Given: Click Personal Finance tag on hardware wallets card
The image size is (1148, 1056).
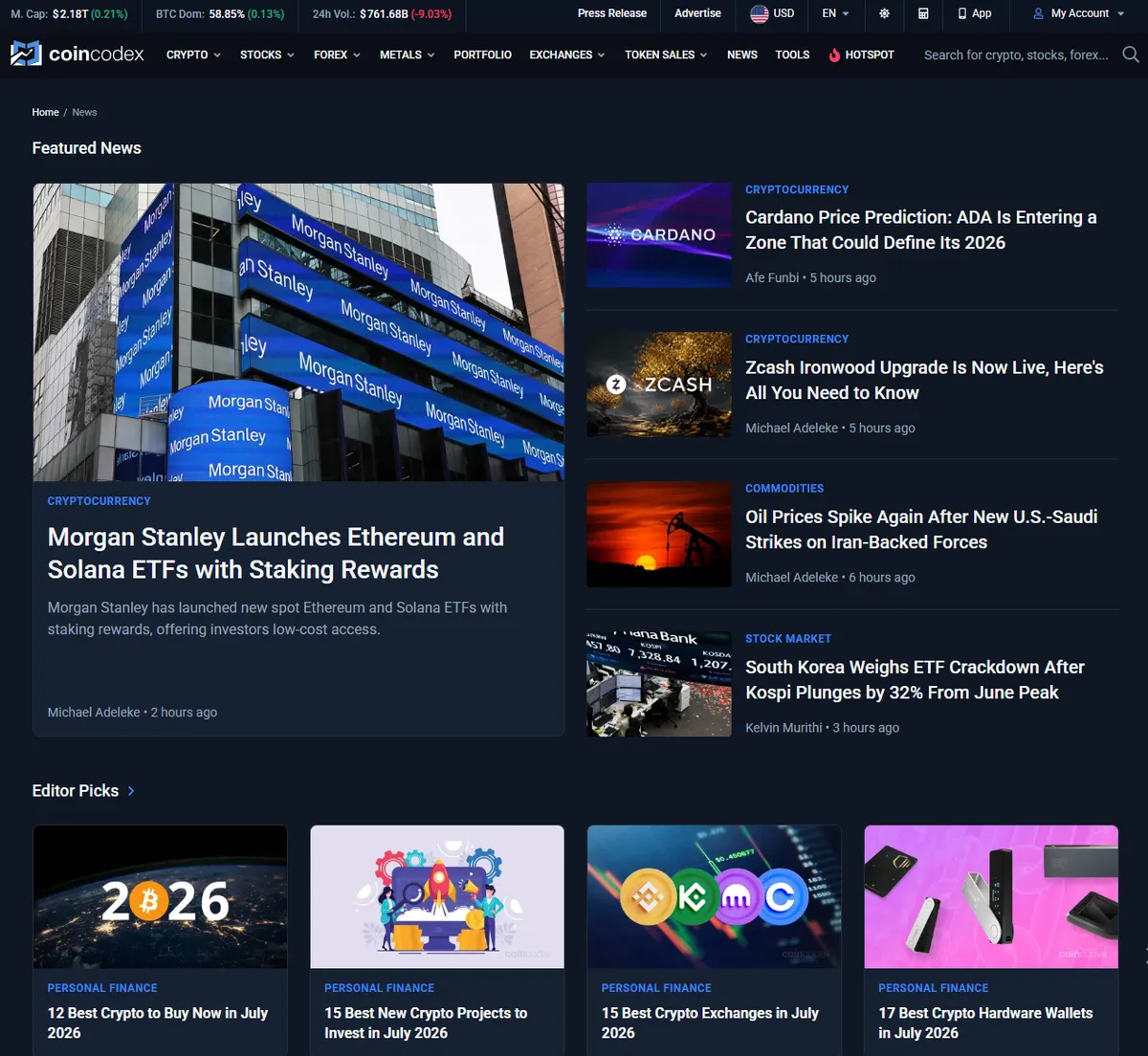Looking at the screenshot, I should pyautogui.click(x=934, y=987).
